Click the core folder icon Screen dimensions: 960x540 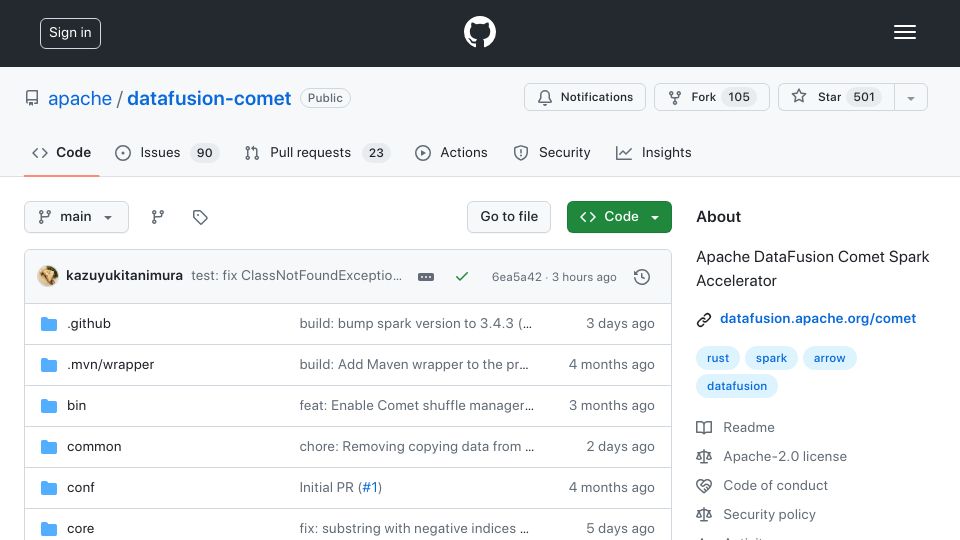pyautogui.click(x=49, y=529)
